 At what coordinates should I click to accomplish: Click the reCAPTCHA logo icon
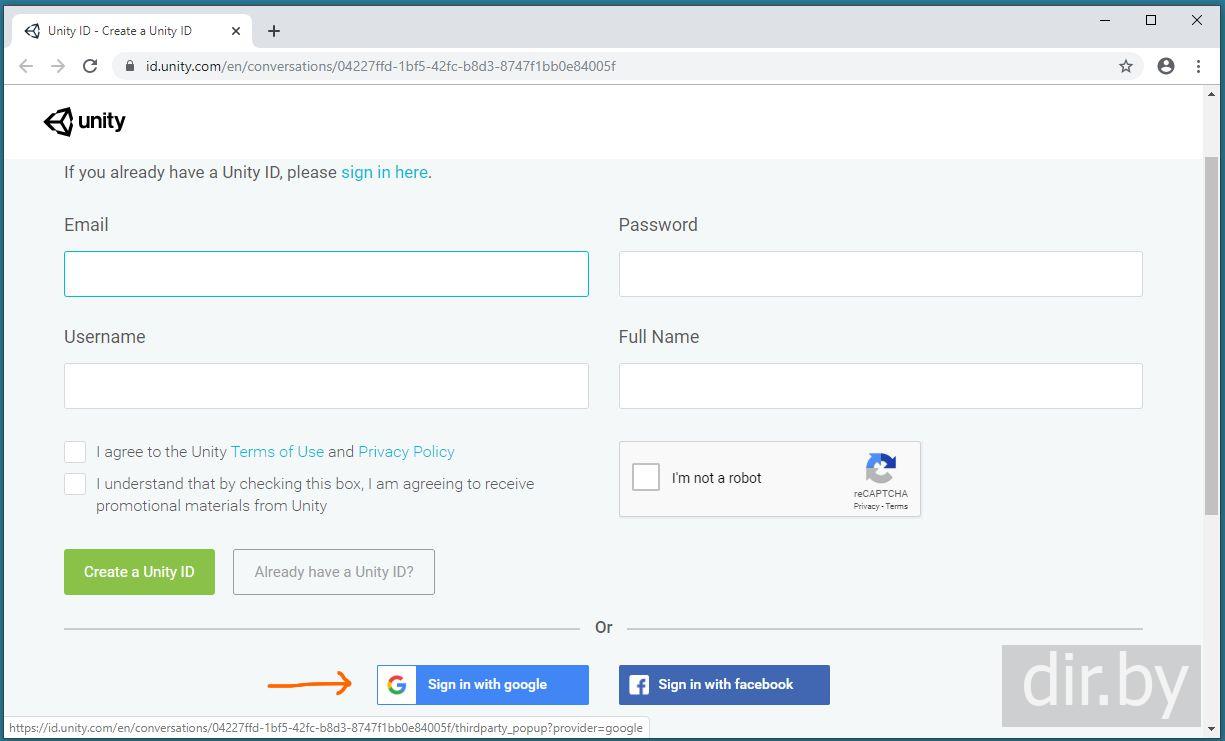pyautogui.click(x=881, y=468)
